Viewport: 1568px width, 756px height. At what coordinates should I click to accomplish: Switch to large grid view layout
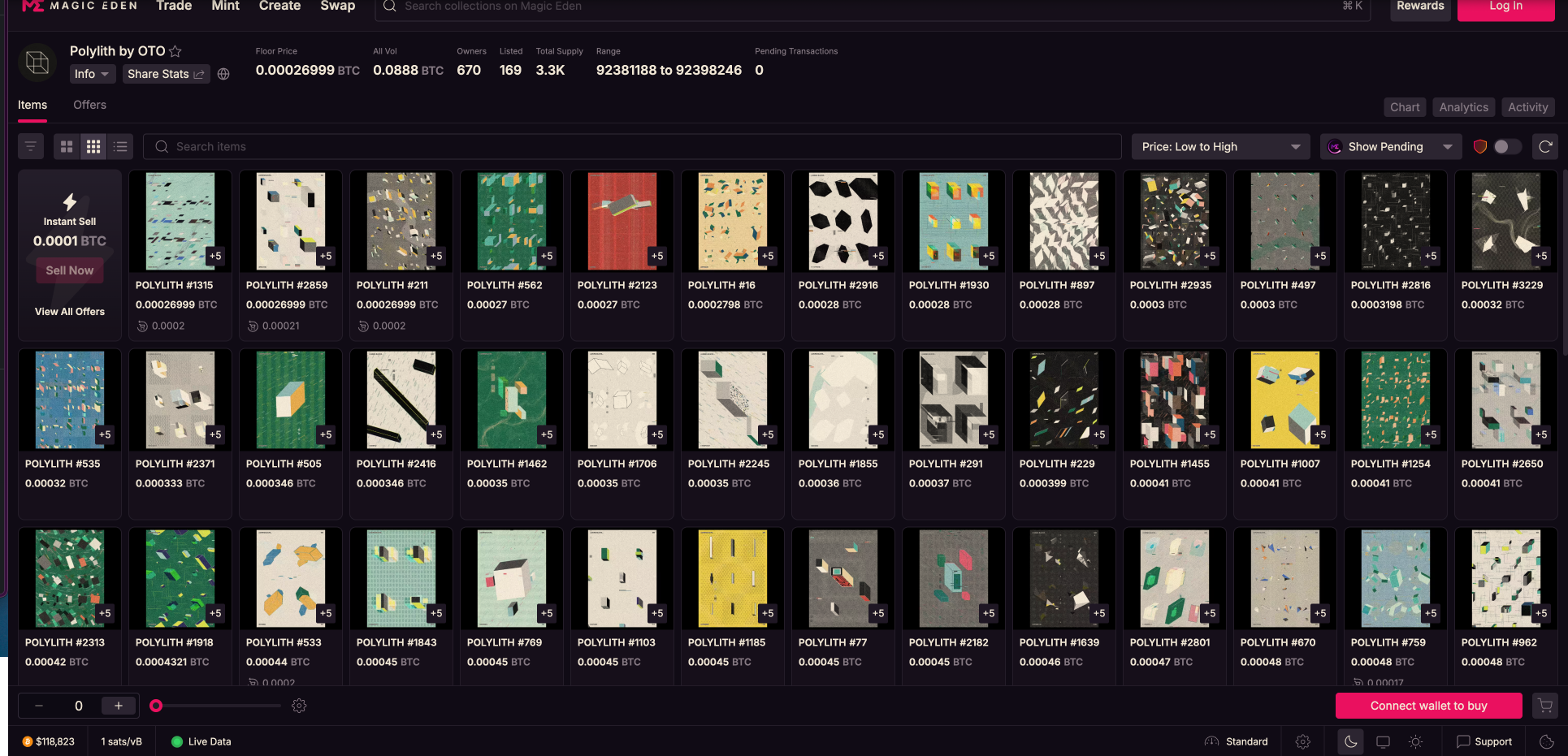66,146
